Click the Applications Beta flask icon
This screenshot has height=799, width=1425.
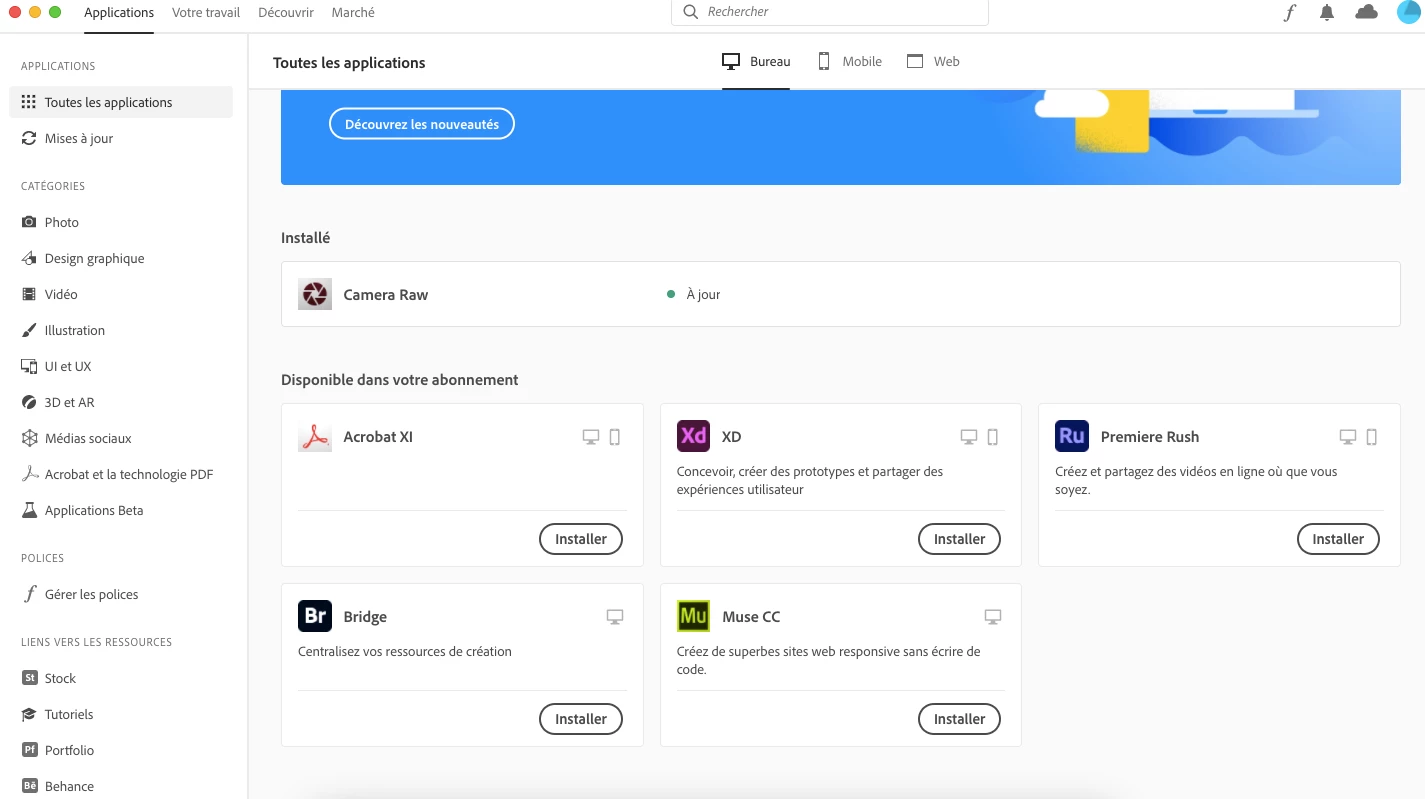(x=29, y=510)
